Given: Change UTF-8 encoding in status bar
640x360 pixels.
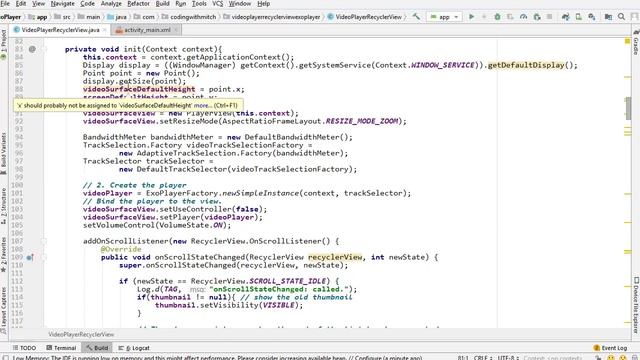Looking at the screenshot, I should pos(508,358).
